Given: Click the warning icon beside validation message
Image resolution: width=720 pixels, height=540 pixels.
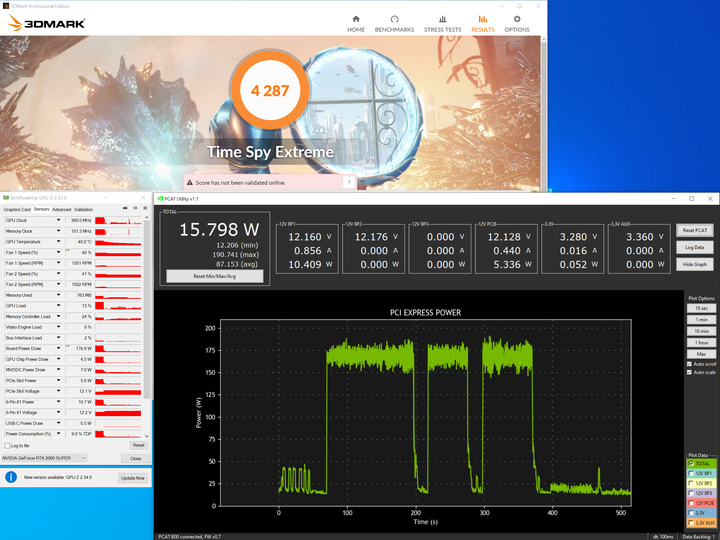Looking at the screenshot, I should pyautogui.click(x=190, y=183).
